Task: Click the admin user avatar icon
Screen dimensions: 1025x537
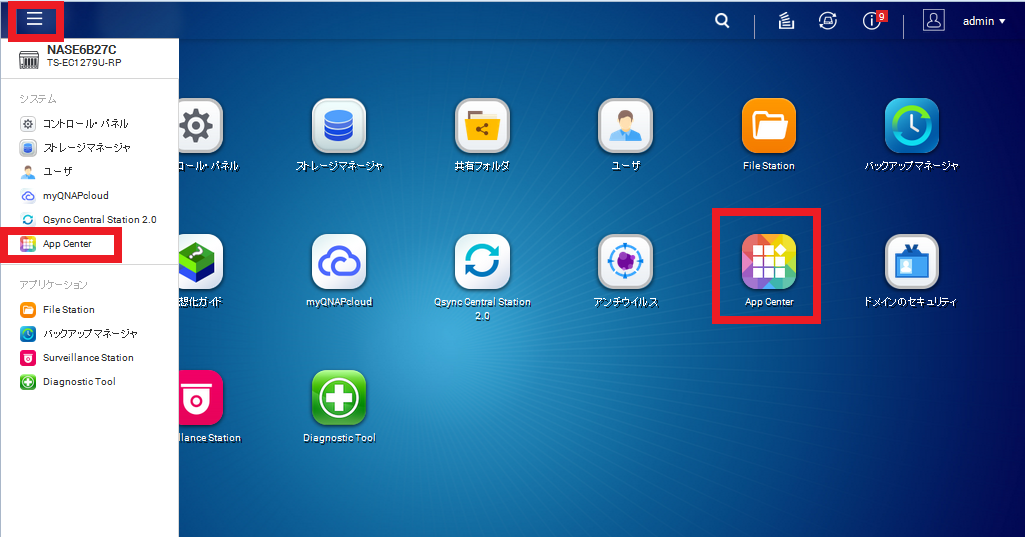Action: (933, 21)
